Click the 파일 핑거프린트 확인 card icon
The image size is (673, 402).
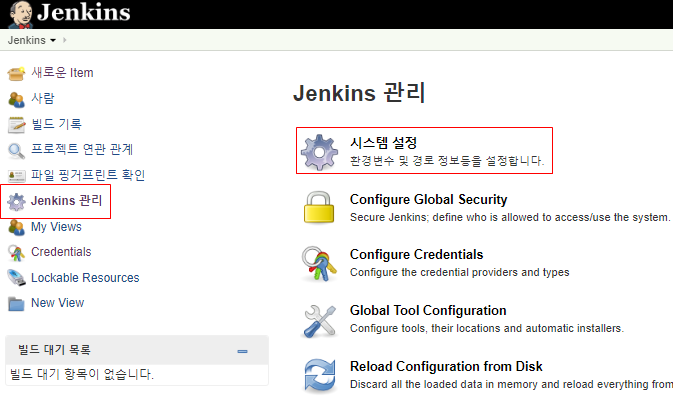16,175
